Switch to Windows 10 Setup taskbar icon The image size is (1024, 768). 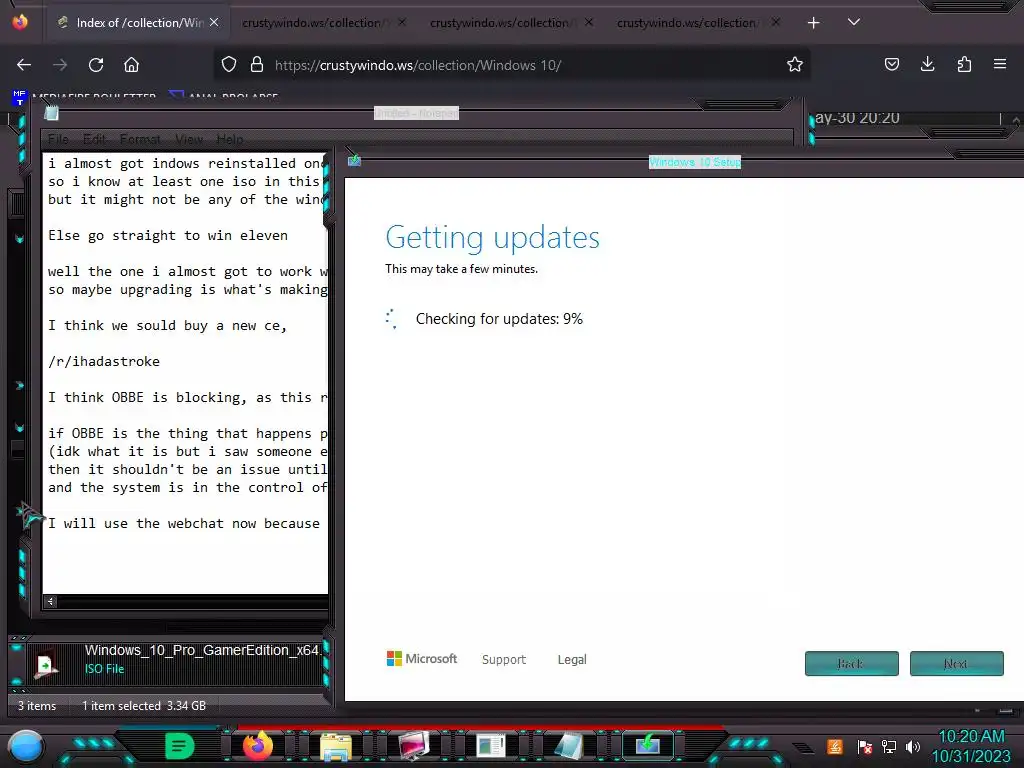(647, 745)
